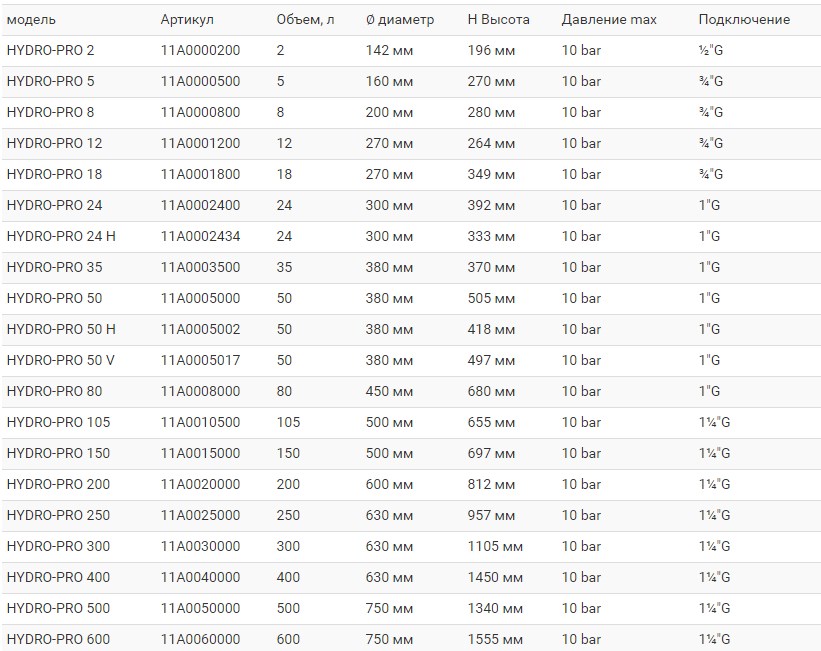Screen dimensions: 821x651
Task: Click article number 11A0050000
Action: [201, 608]
